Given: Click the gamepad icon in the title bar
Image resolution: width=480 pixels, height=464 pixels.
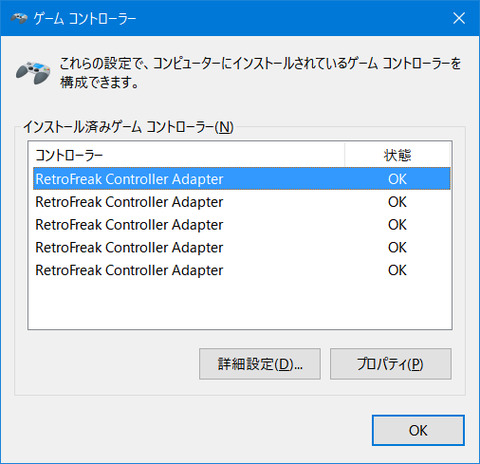Looking at the screenshot, I should tap(19, 18).
